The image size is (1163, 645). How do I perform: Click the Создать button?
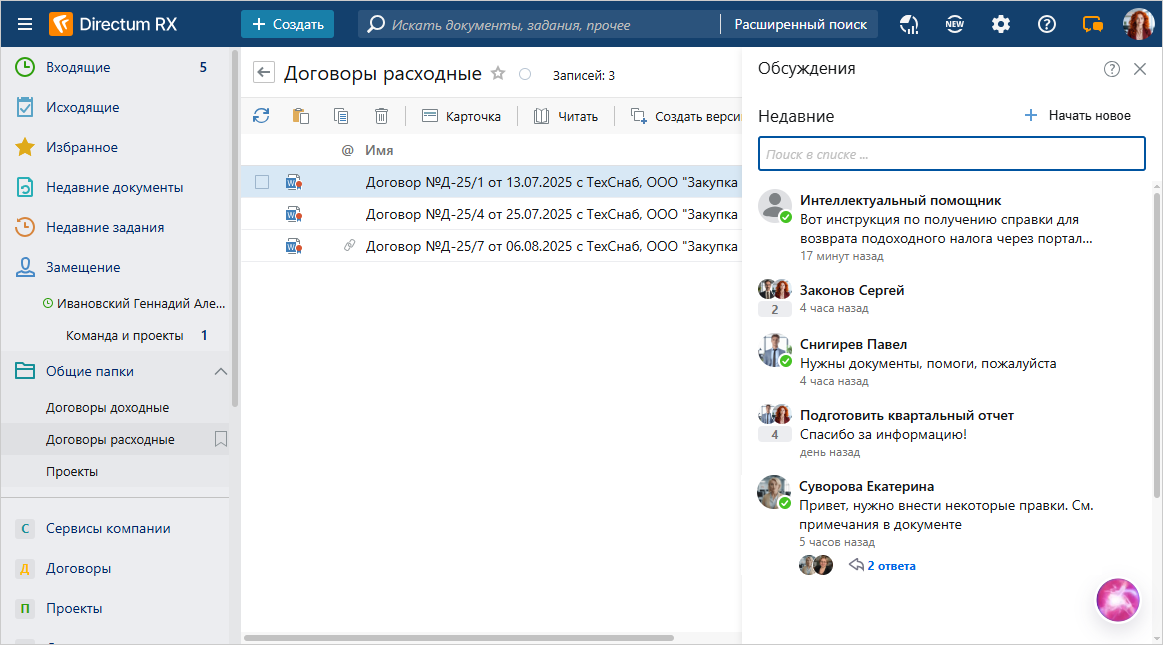pos(287,24)
